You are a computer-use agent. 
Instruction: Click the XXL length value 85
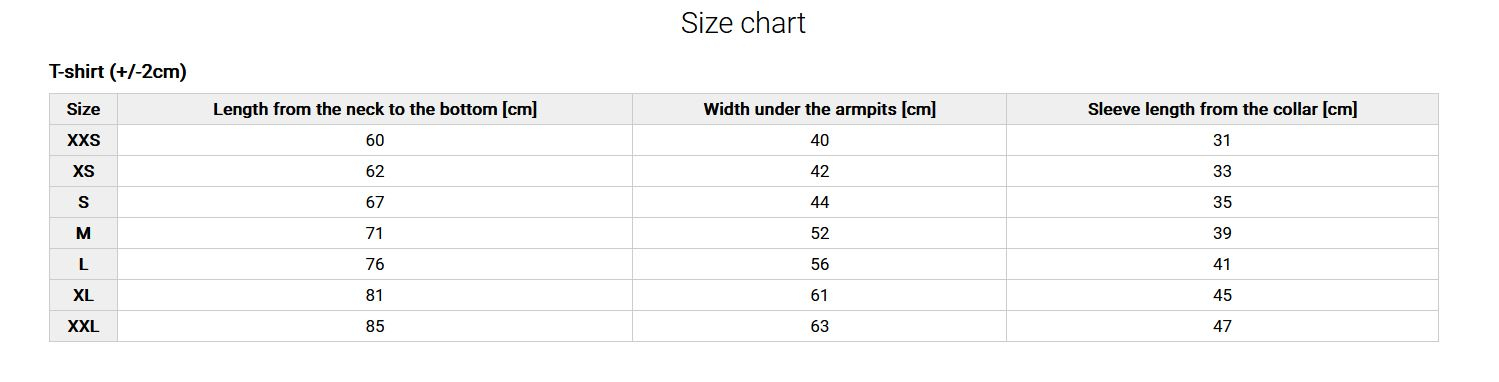pyautogui.click(x=375, y=326)
